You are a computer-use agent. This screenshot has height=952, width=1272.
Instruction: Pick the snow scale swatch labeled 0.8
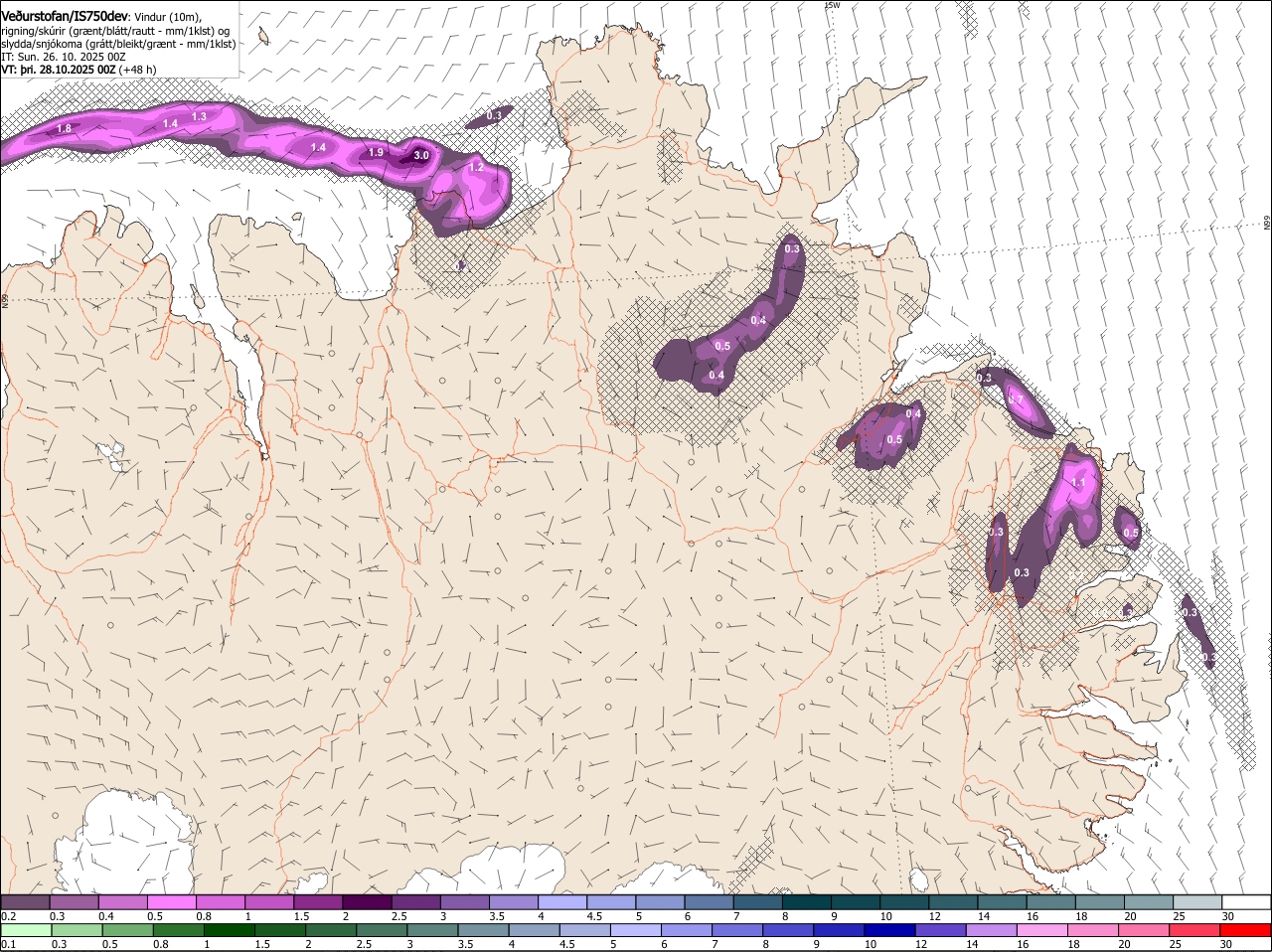220,901
